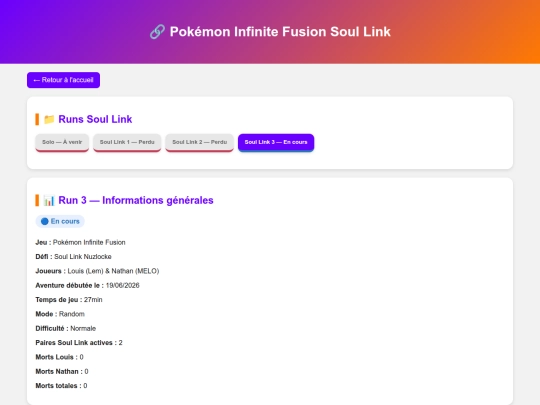
Task: Click the Morts Nathan : 0 line
Action: click(x=62, y=372)
